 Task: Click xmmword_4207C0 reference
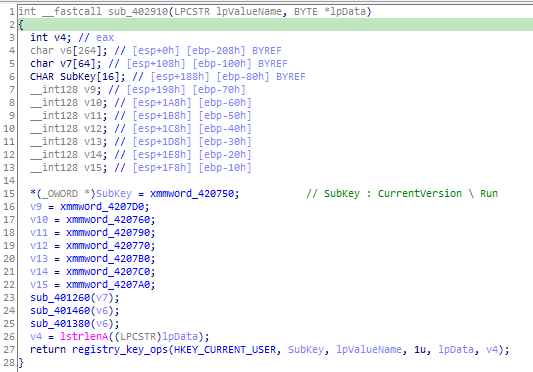(108, 271)
